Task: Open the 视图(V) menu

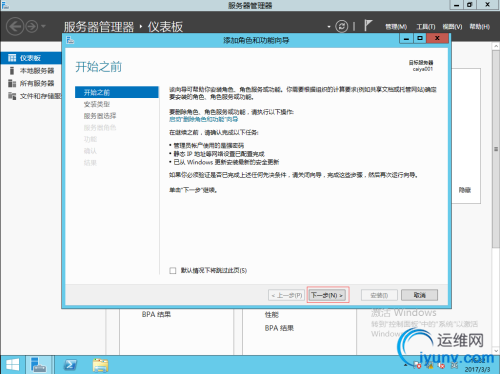Action: (x=452, y=27)
